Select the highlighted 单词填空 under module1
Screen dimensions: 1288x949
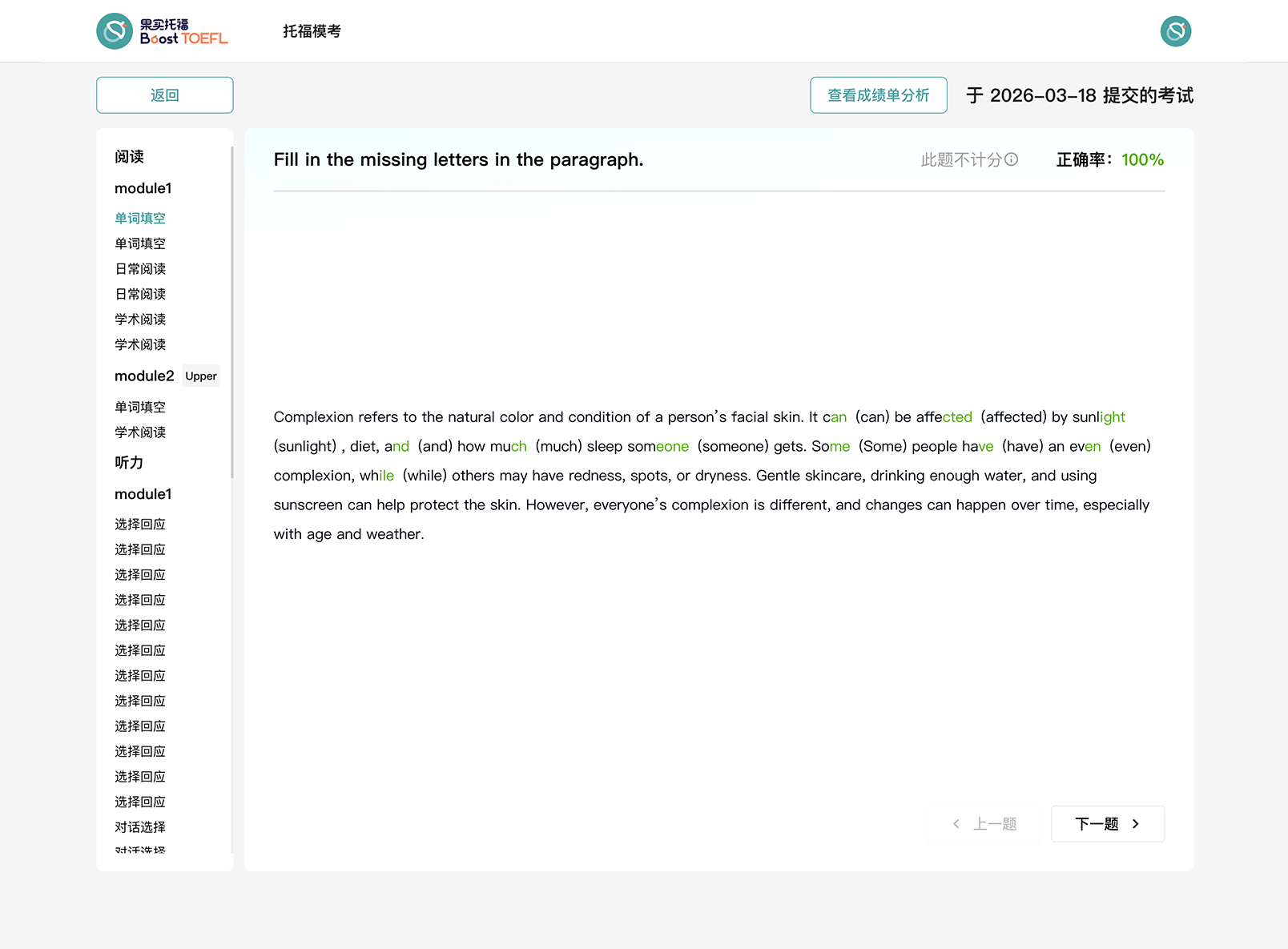(140, 218)
